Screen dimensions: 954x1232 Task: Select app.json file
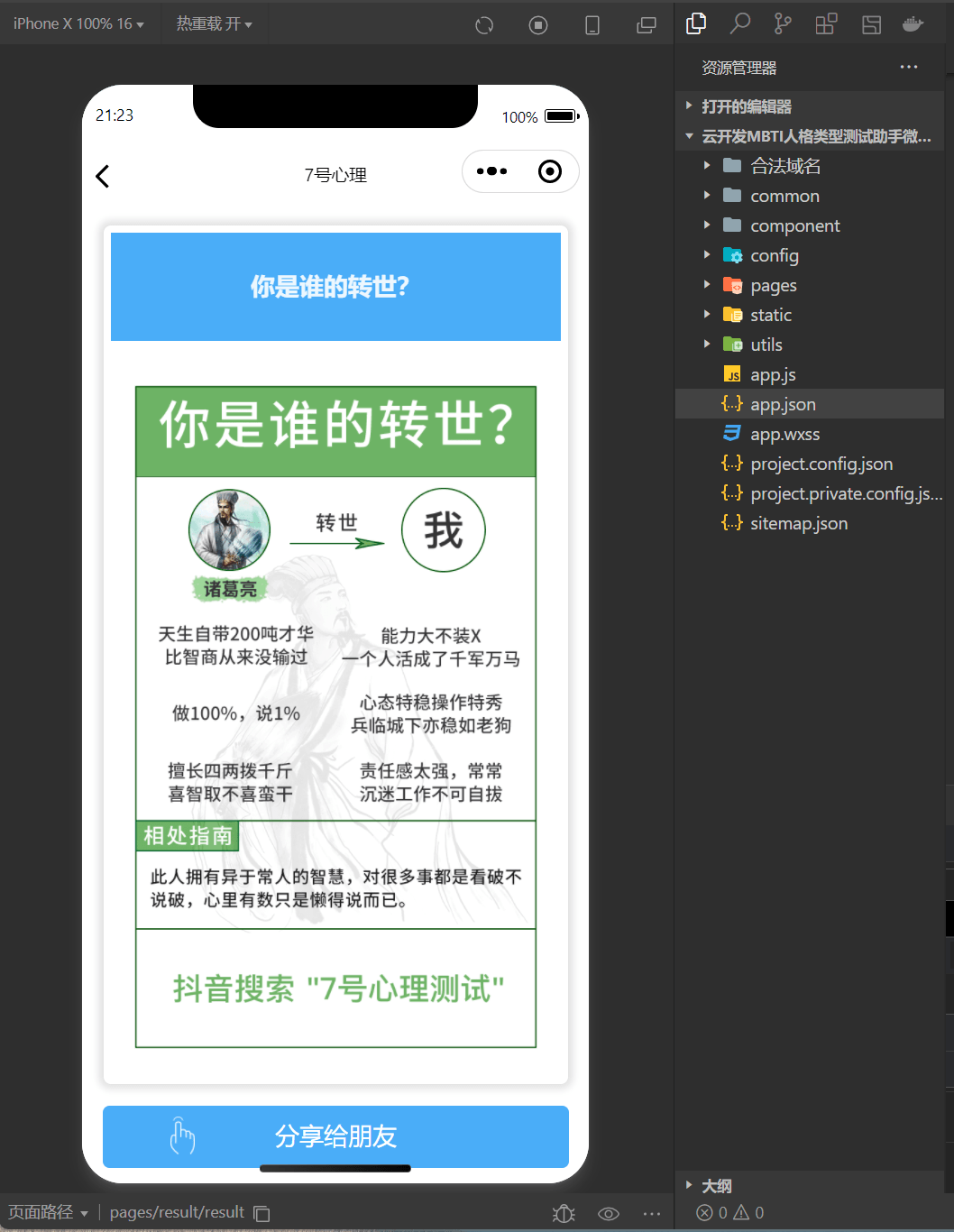810,404
